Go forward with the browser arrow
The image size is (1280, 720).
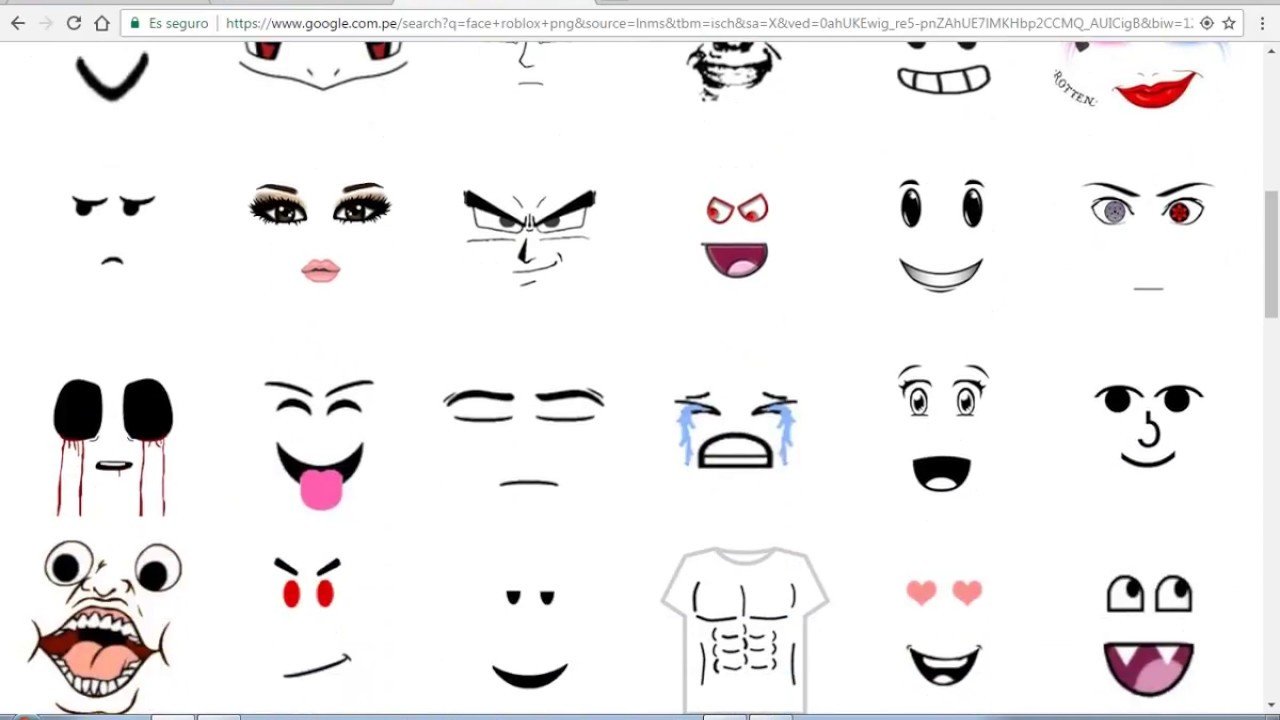45,23
